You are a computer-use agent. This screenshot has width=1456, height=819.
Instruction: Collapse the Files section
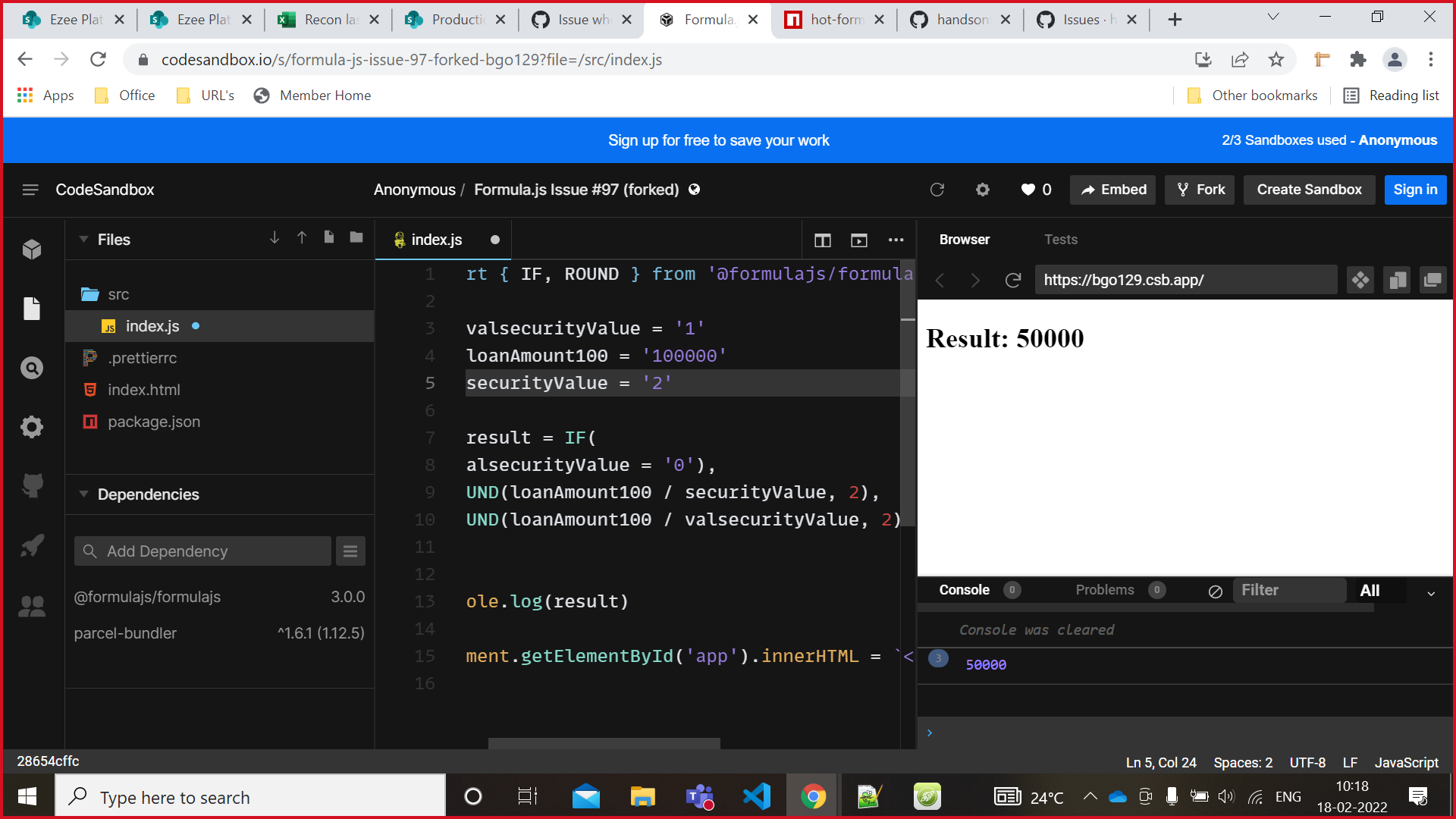(83, 239)
